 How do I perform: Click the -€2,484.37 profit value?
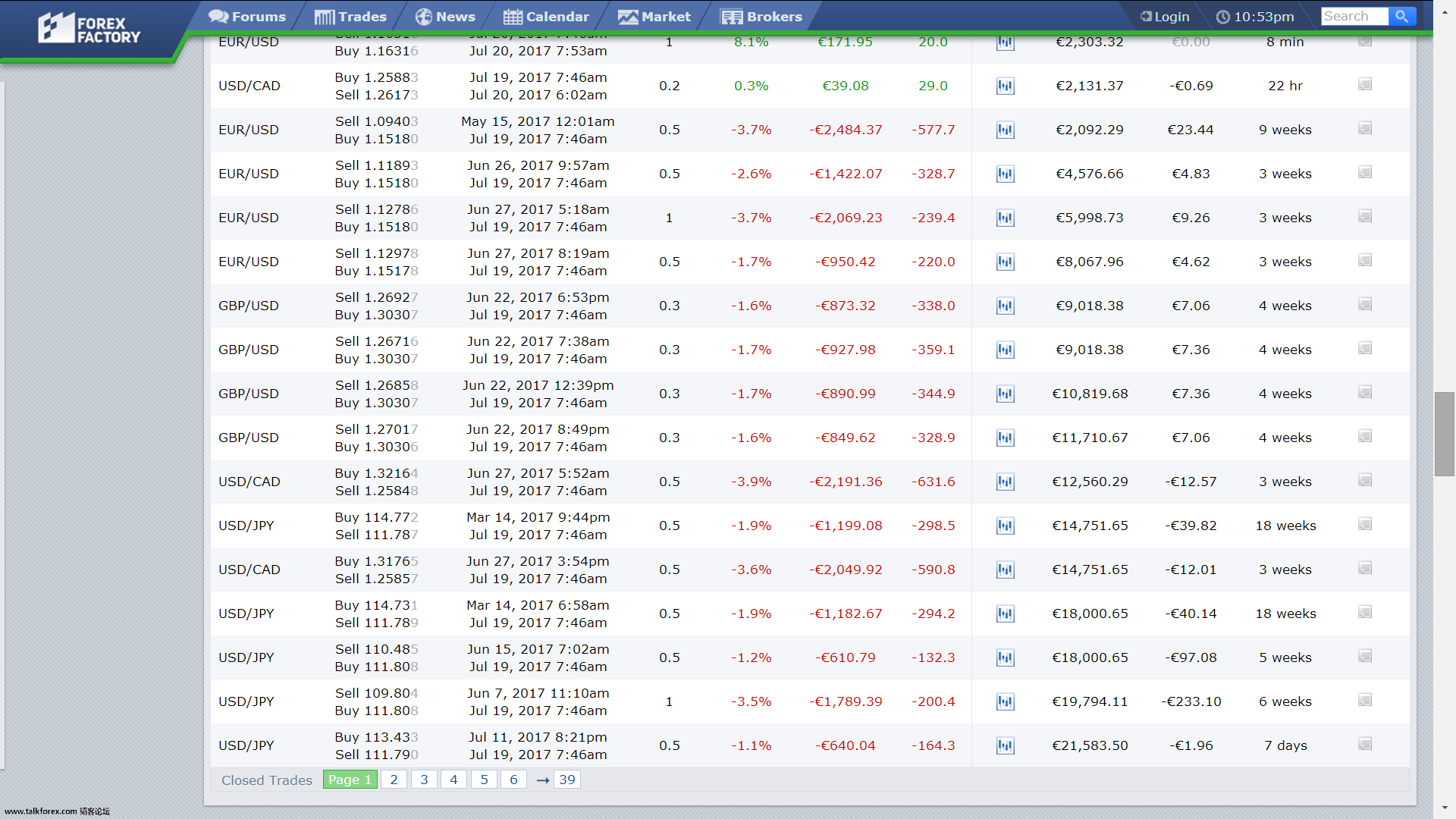846,130
